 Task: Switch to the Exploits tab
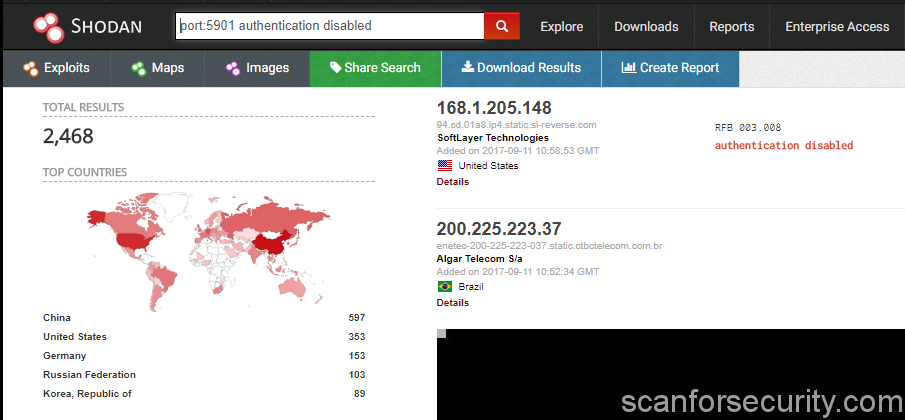click(x=57, y=68)
